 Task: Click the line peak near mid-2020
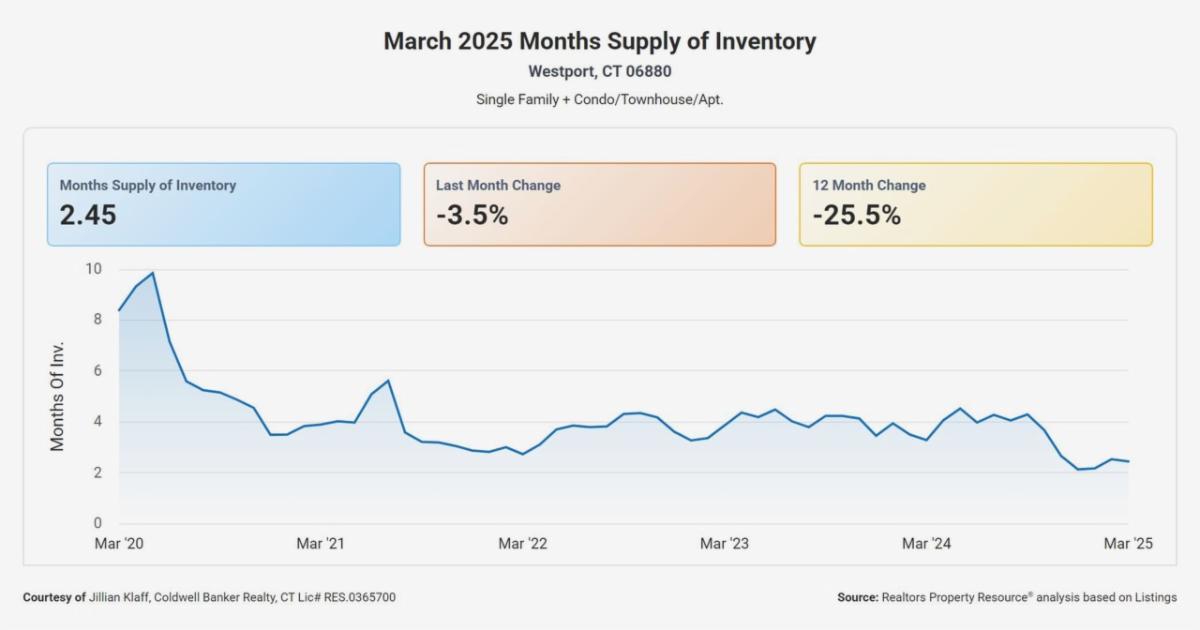pos(152,273)
